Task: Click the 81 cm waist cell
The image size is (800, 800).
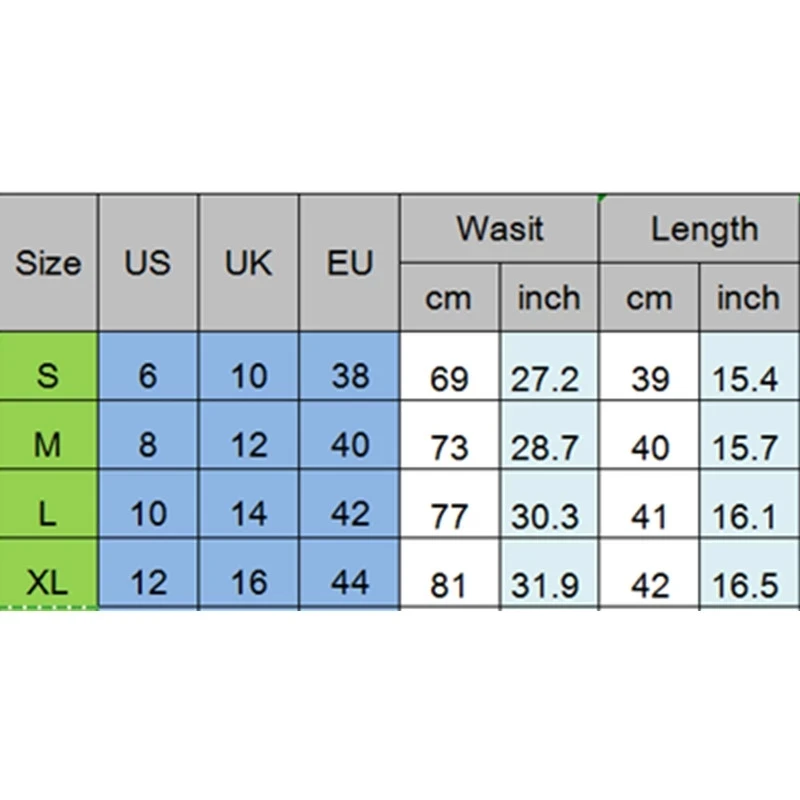Action: pyautogui.click(x=448, y=584)
